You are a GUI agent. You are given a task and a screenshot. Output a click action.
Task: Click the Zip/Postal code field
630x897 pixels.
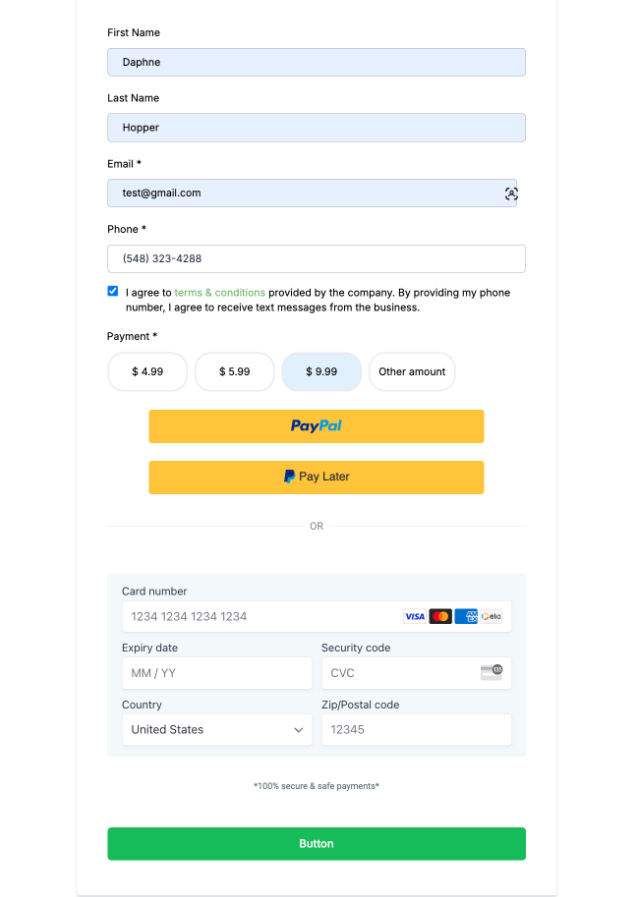tap(416, 730)
